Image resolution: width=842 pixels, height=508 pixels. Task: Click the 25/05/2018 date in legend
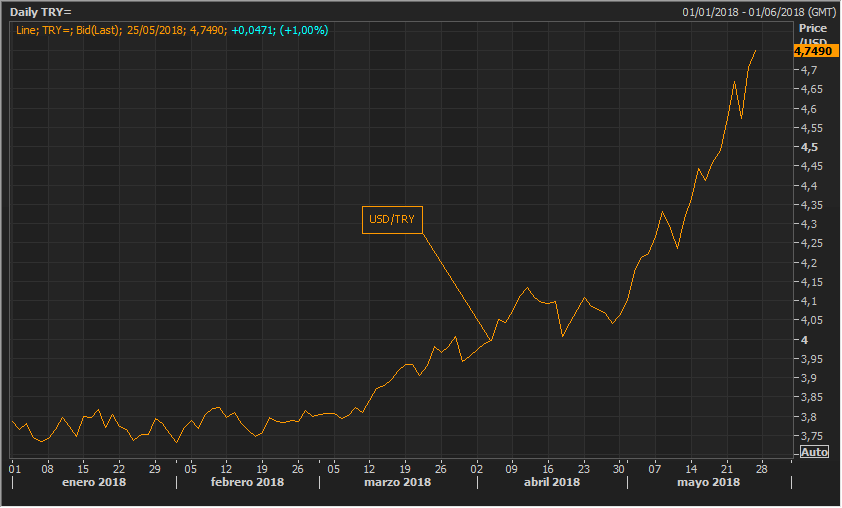tap(156, 30)
